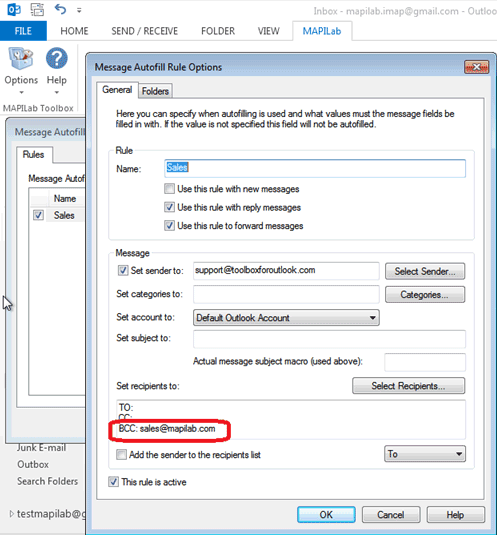Toggle the Sales rule checkbox in rules list
This screenshot has height=535, width=497.
point(38,215)
